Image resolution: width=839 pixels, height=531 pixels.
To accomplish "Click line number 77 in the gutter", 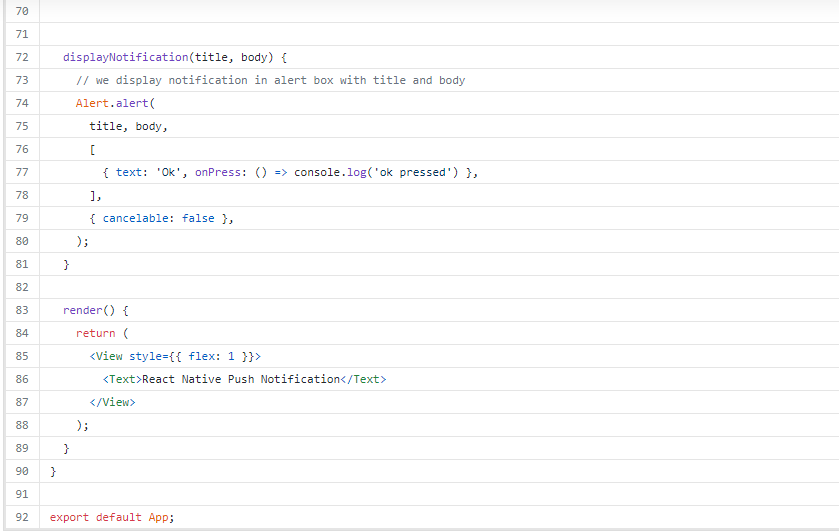I will [x=22, y=172].
